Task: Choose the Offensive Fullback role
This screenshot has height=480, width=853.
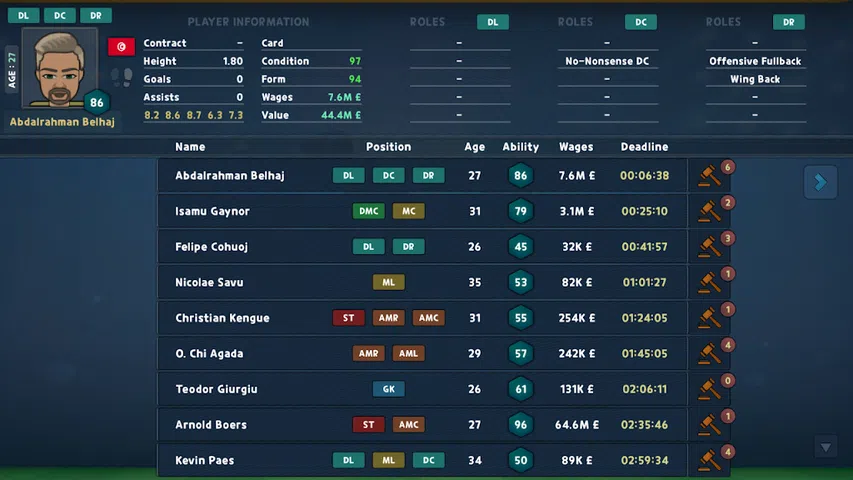Action: coord(755,62)
